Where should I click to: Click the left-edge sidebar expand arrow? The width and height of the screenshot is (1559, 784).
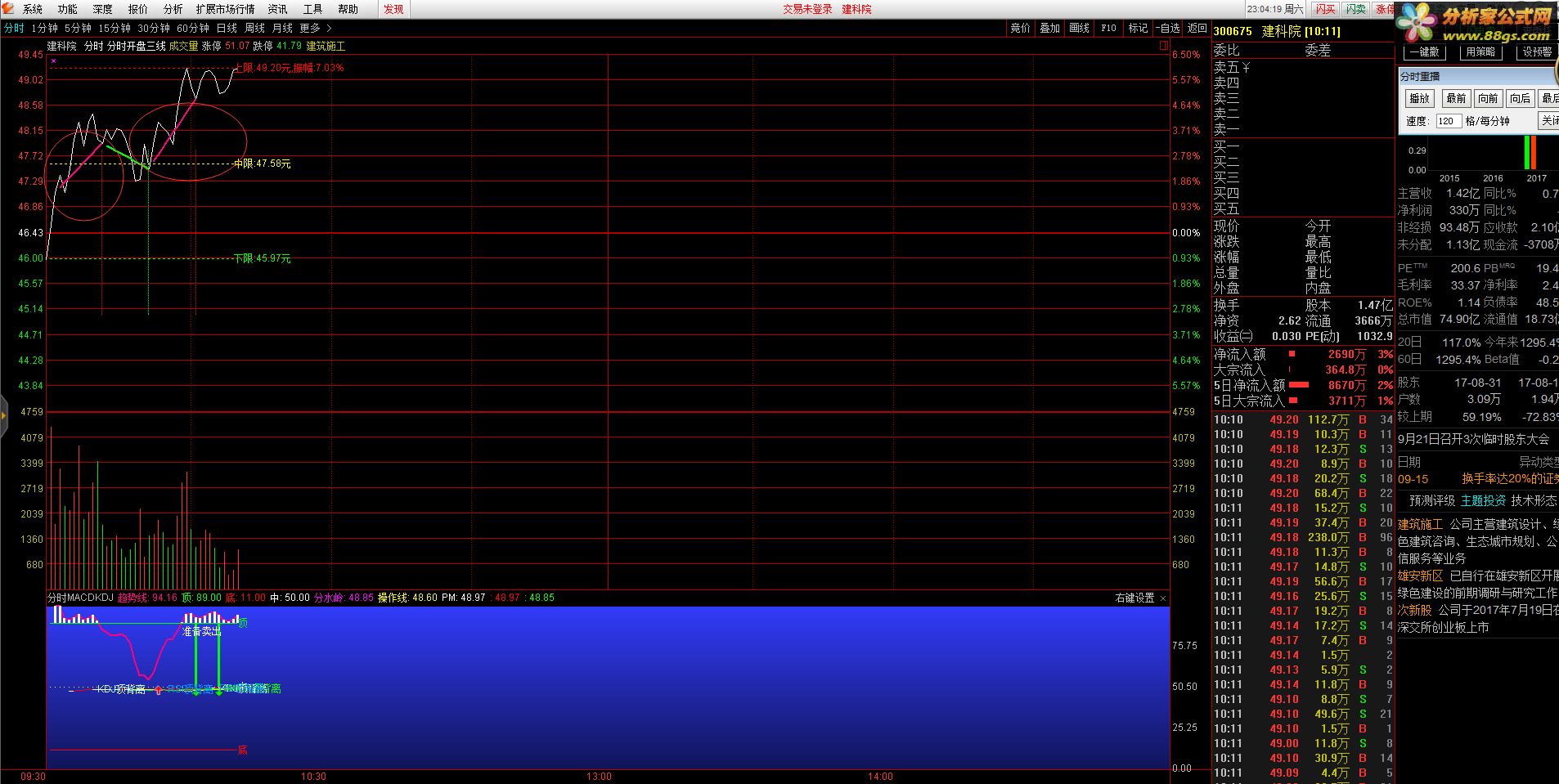click(x=3, y=416)
